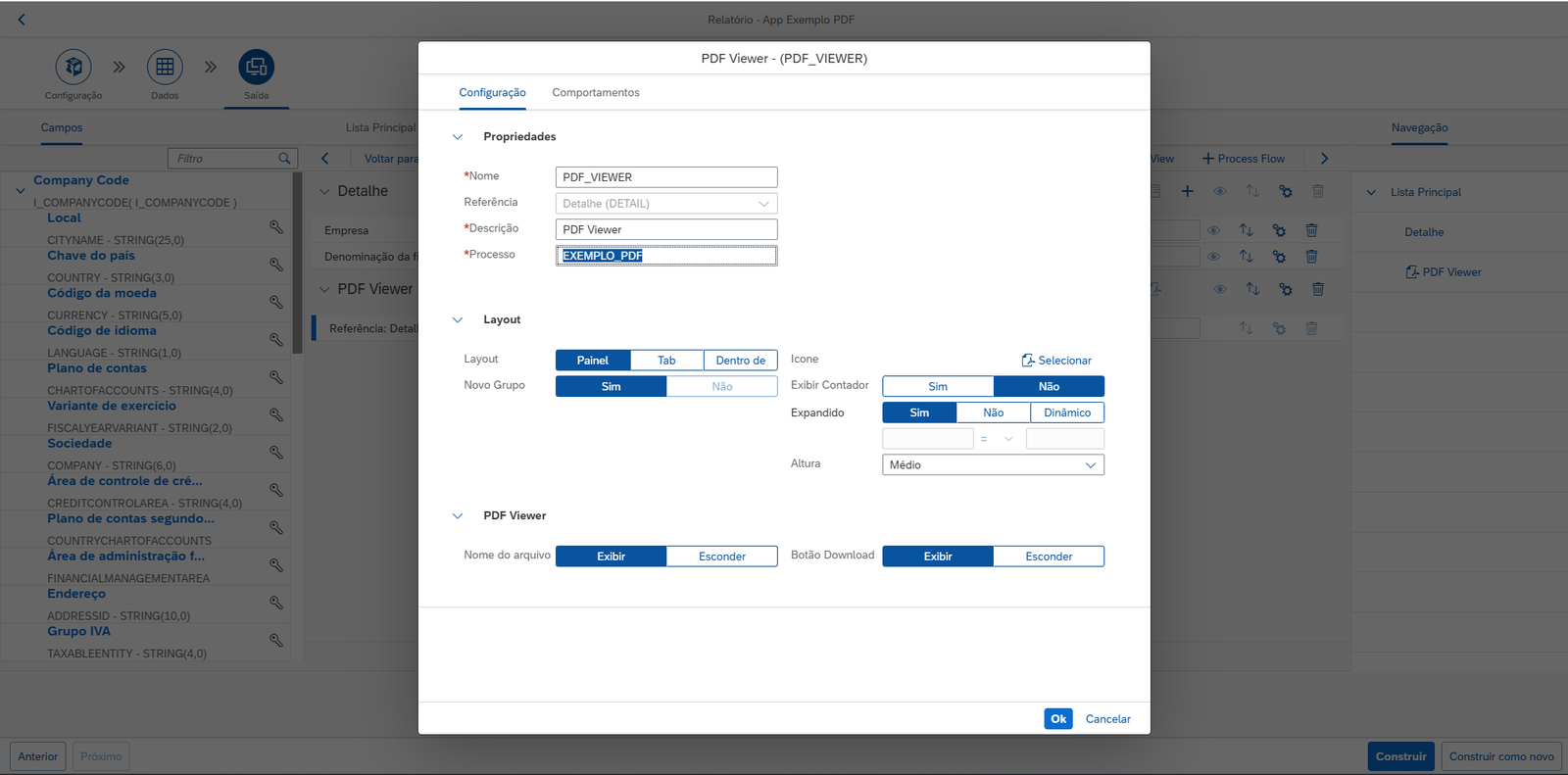Image resolution: width=1568 pixels, height=775 pixels.
Task: Open the Saída step icon
Action: tap(257, 67)
